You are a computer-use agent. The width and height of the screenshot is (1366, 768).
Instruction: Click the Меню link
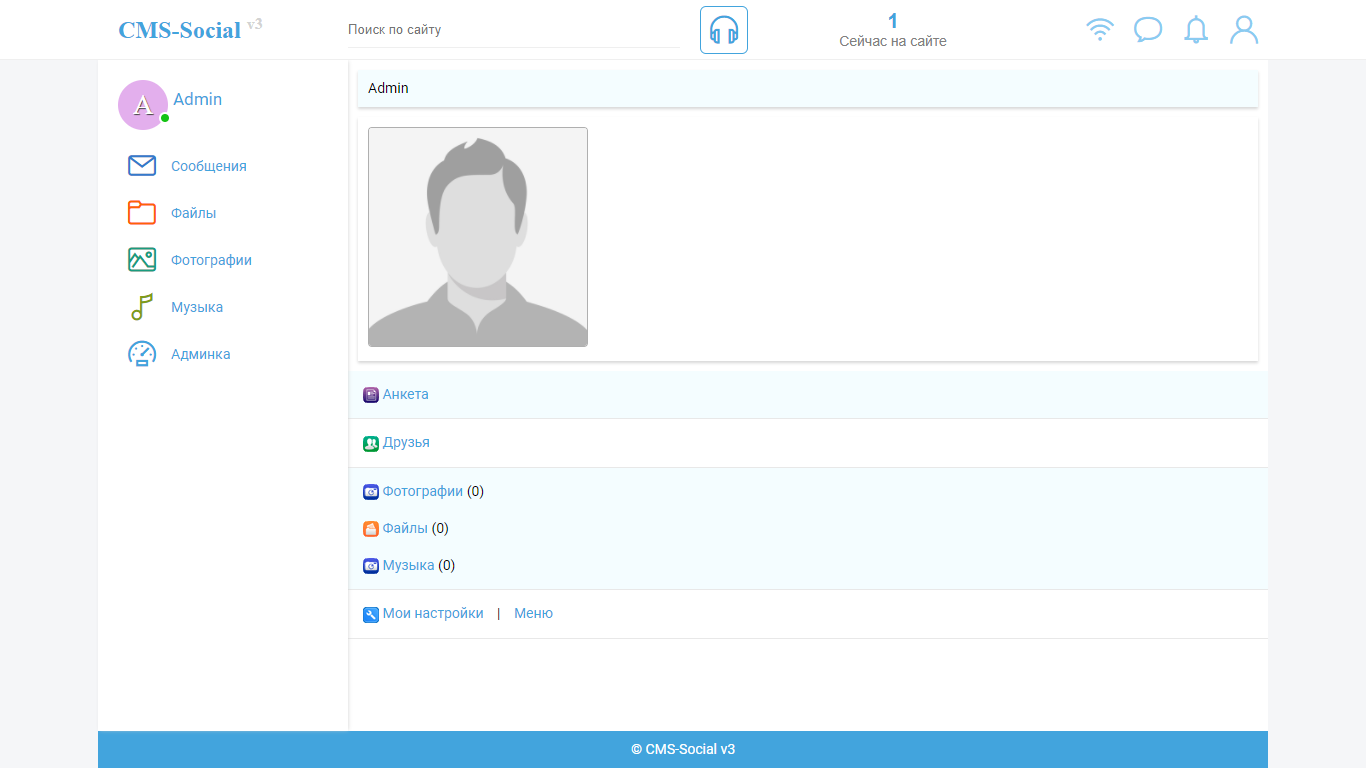[x=533, y=613]
